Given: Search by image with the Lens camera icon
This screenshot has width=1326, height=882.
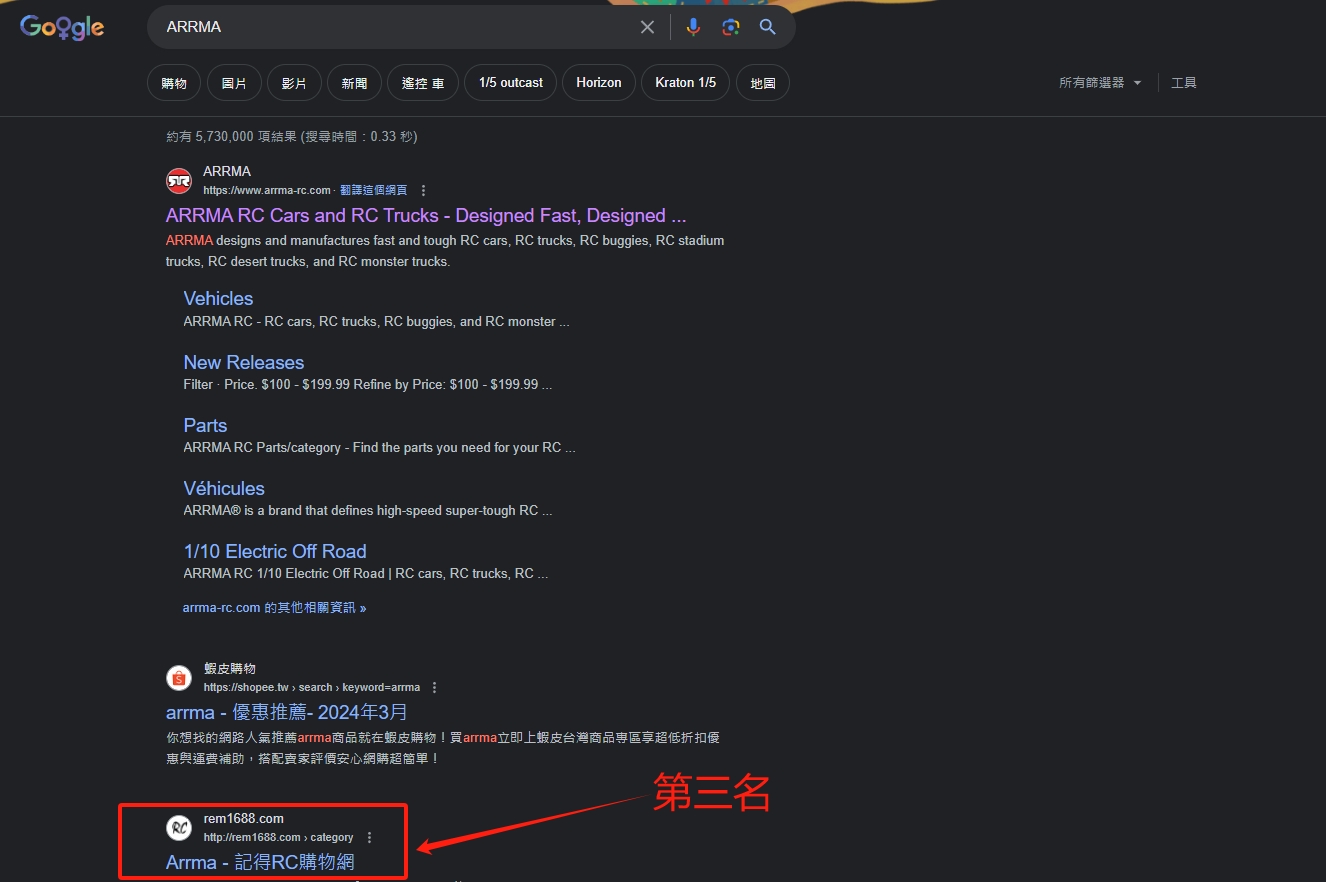Looking at the screenshot, I should [x=731, y=27].
